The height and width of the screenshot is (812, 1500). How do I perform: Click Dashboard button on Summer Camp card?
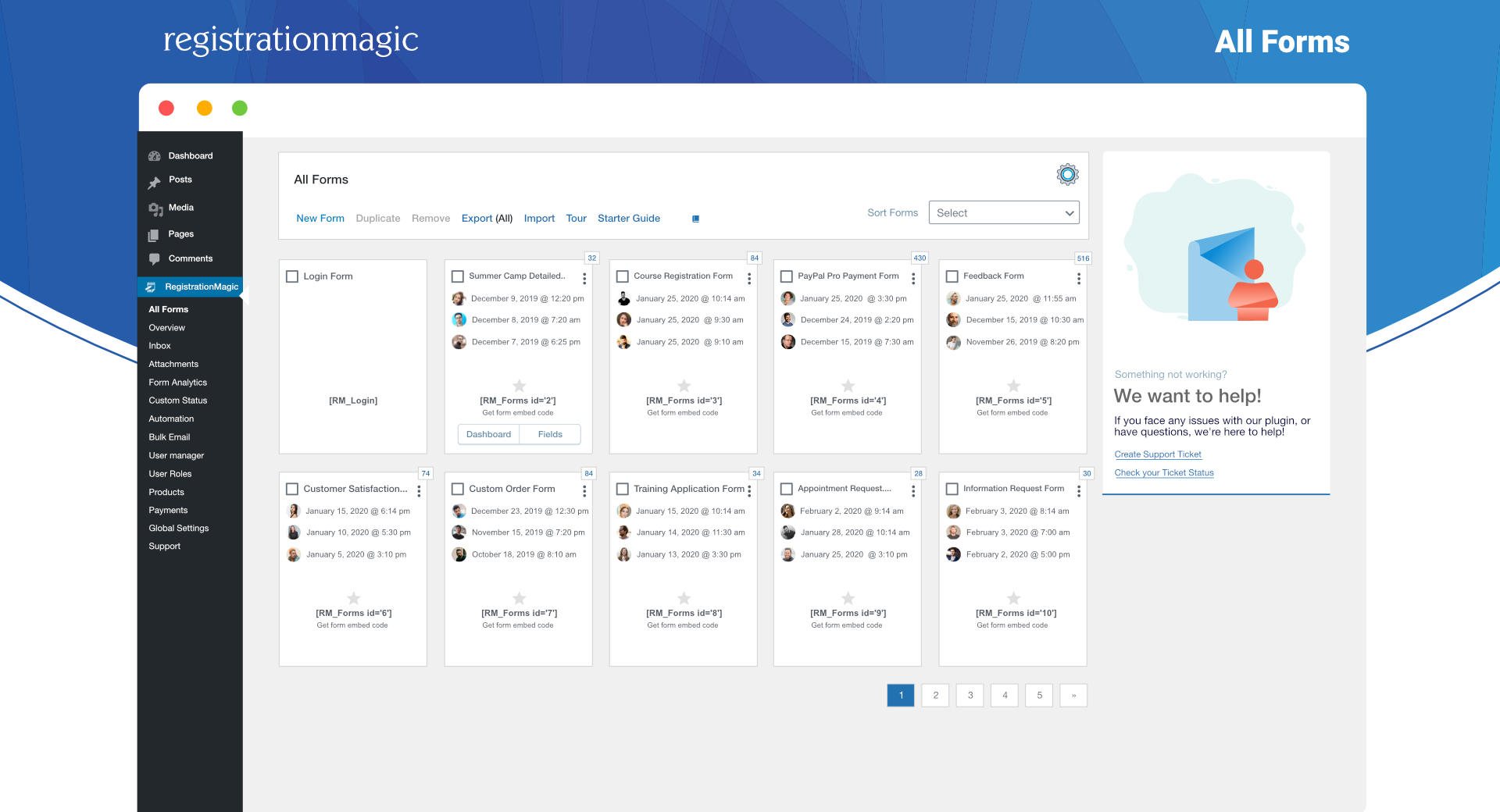[x=488, y=434]
